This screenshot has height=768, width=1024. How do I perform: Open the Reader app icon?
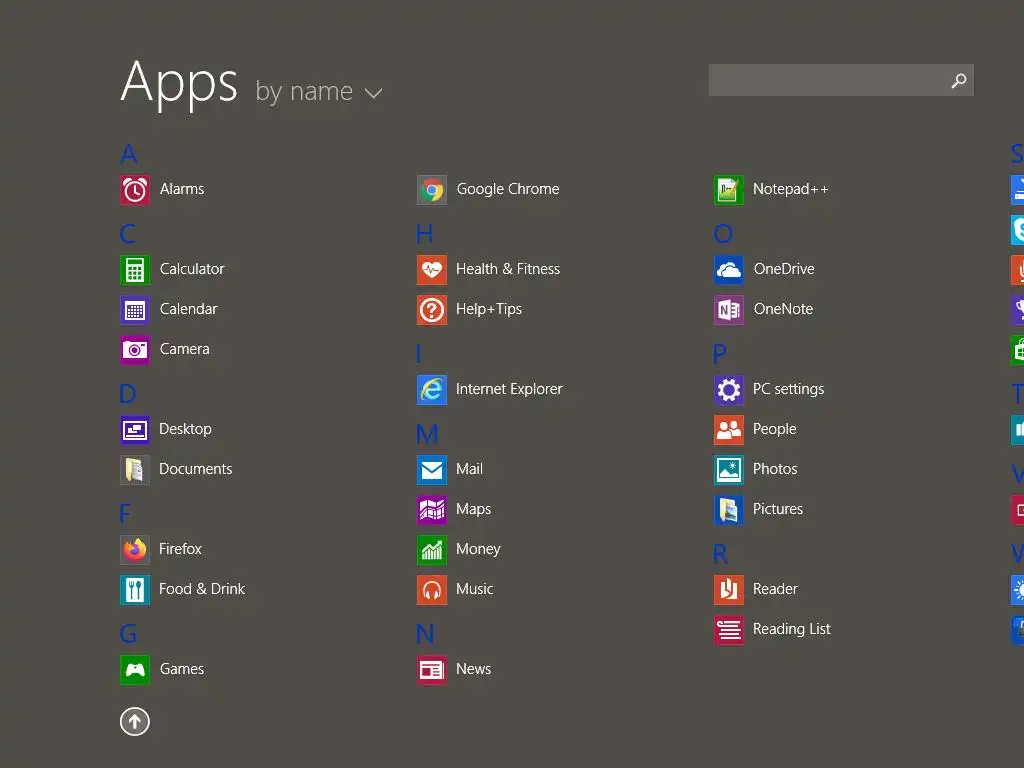(x=729, y=590)
